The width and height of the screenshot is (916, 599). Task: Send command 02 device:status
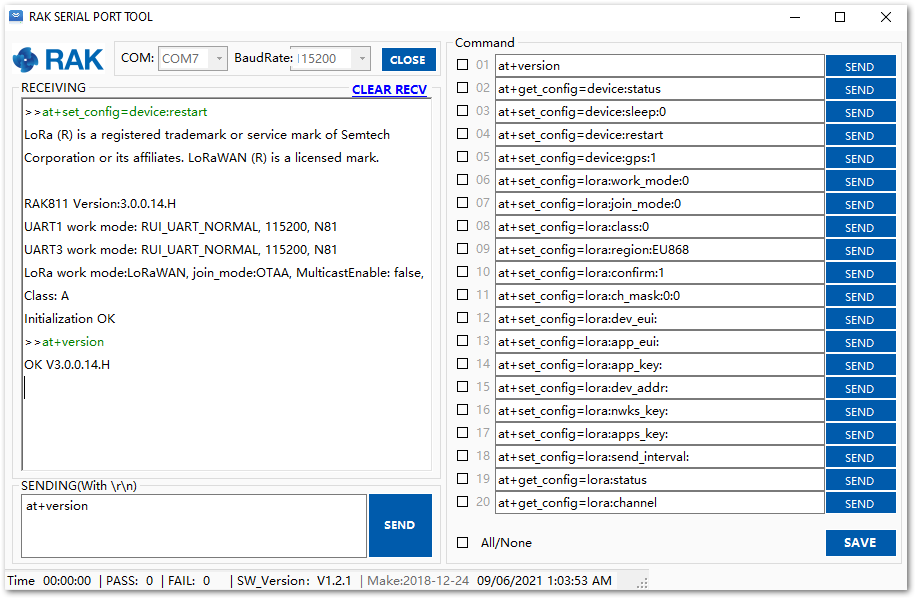pyautogui.click(x=861, y=89)
